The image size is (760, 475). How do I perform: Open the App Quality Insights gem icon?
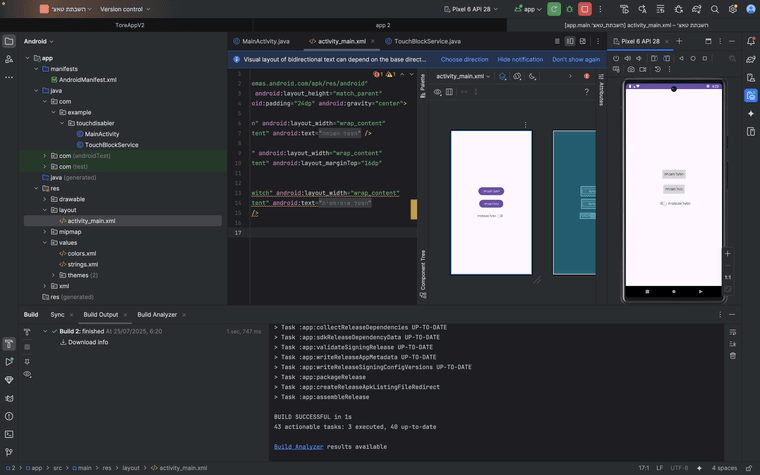[9, 380]
